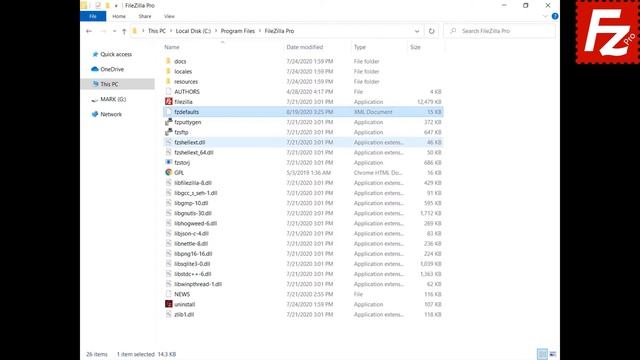Sort by Type column header
Image resolution: width=640 pixels, height=360 pixels.
[360, 47]
